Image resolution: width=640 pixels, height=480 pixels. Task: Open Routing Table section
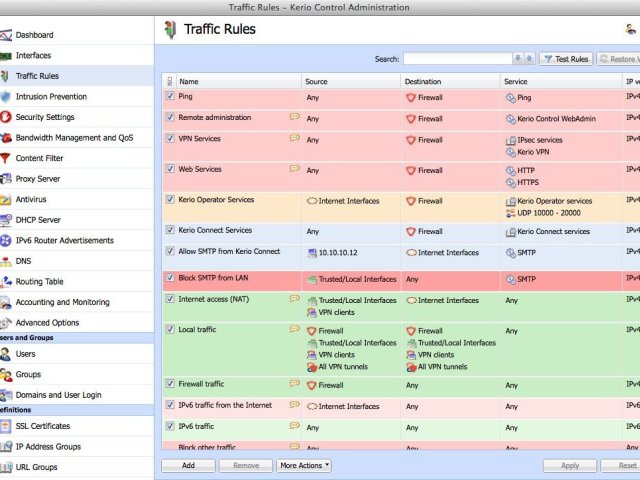point(39,282)
